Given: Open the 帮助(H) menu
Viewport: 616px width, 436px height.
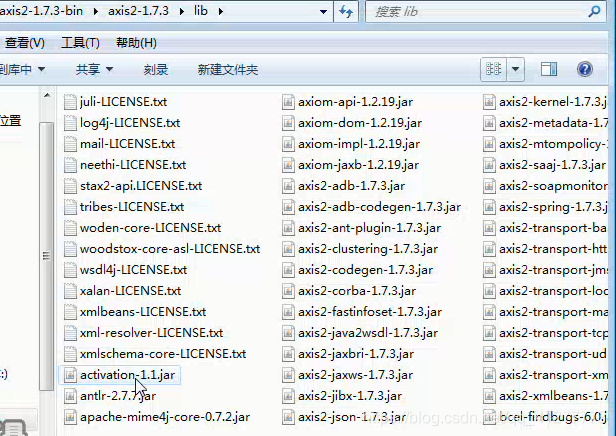Looking at the screenshot, I should (x=136, y=42).
